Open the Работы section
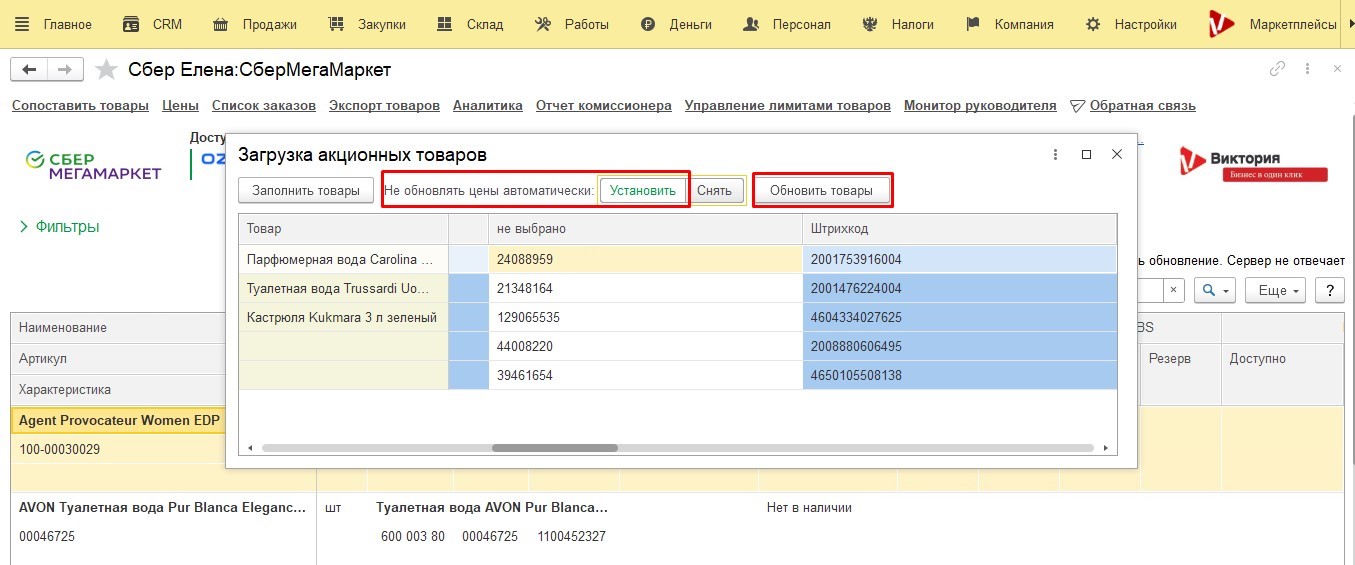1355x565 pixels. click(572, 24)
